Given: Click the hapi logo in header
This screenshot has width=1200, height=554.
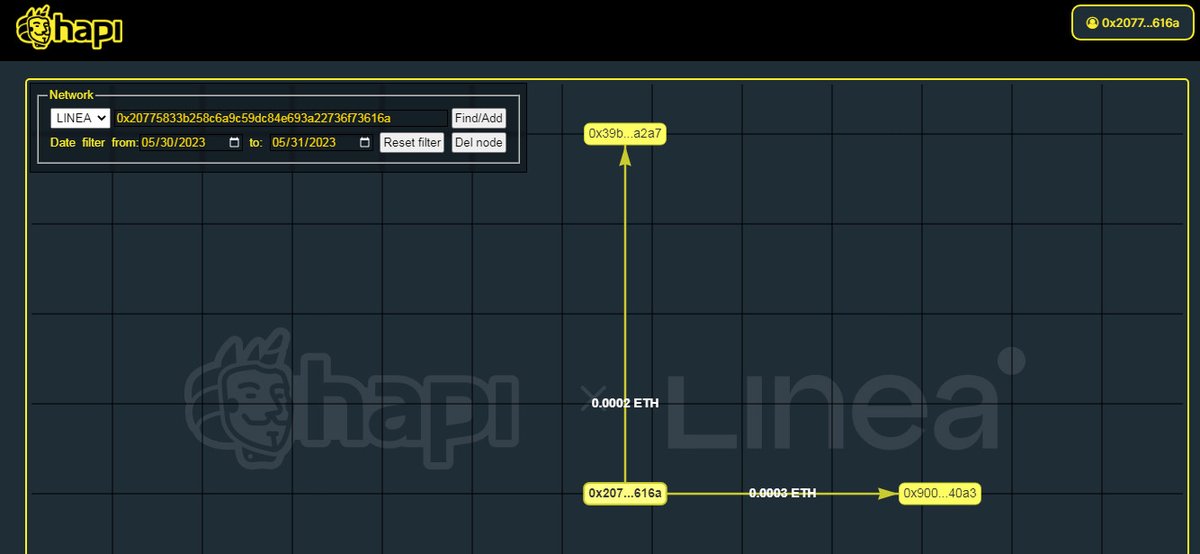Looking at the screenshot, I should [69, 27].
